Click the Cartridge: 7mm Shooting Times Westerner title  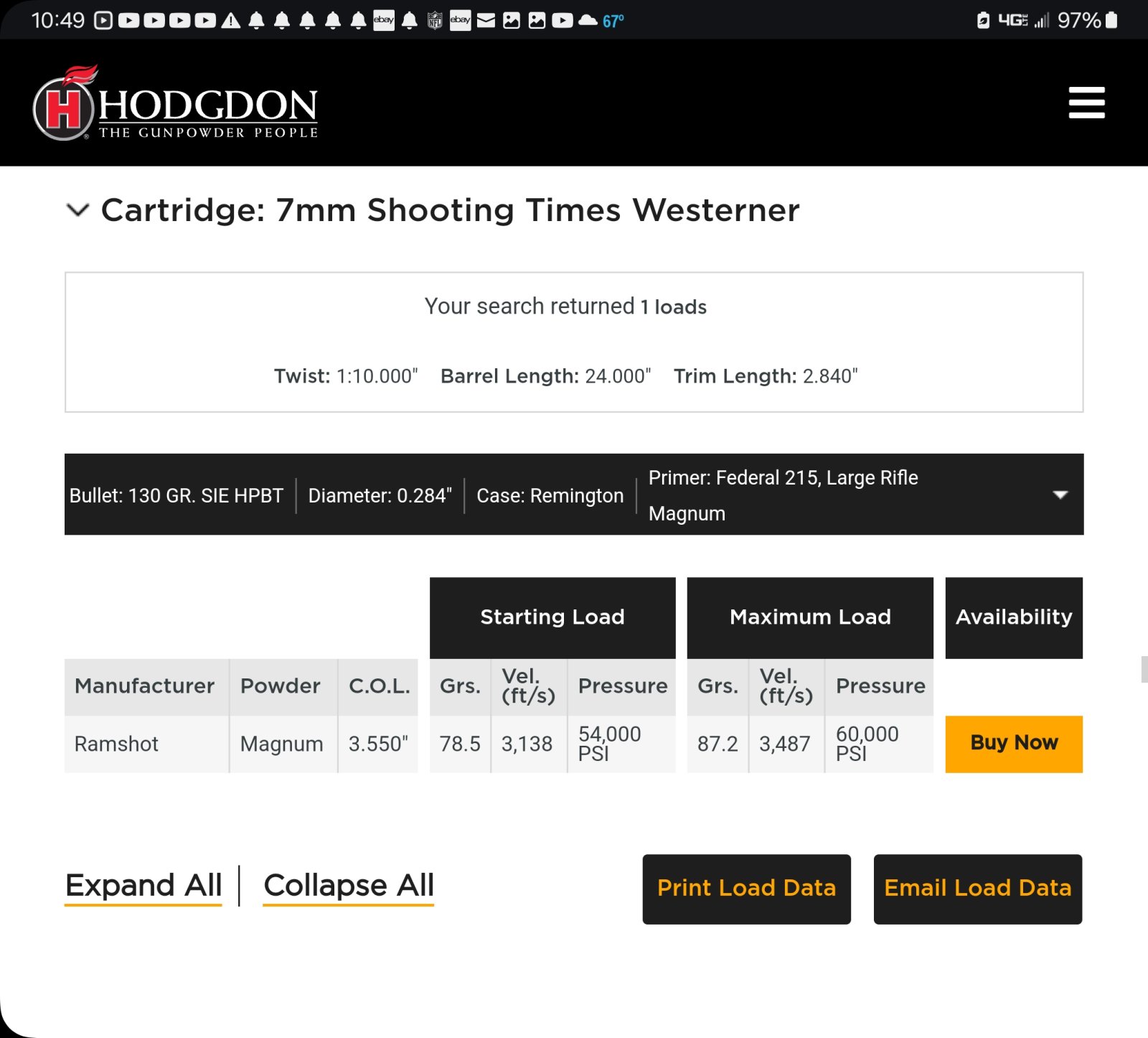click(x=450, y=210)
